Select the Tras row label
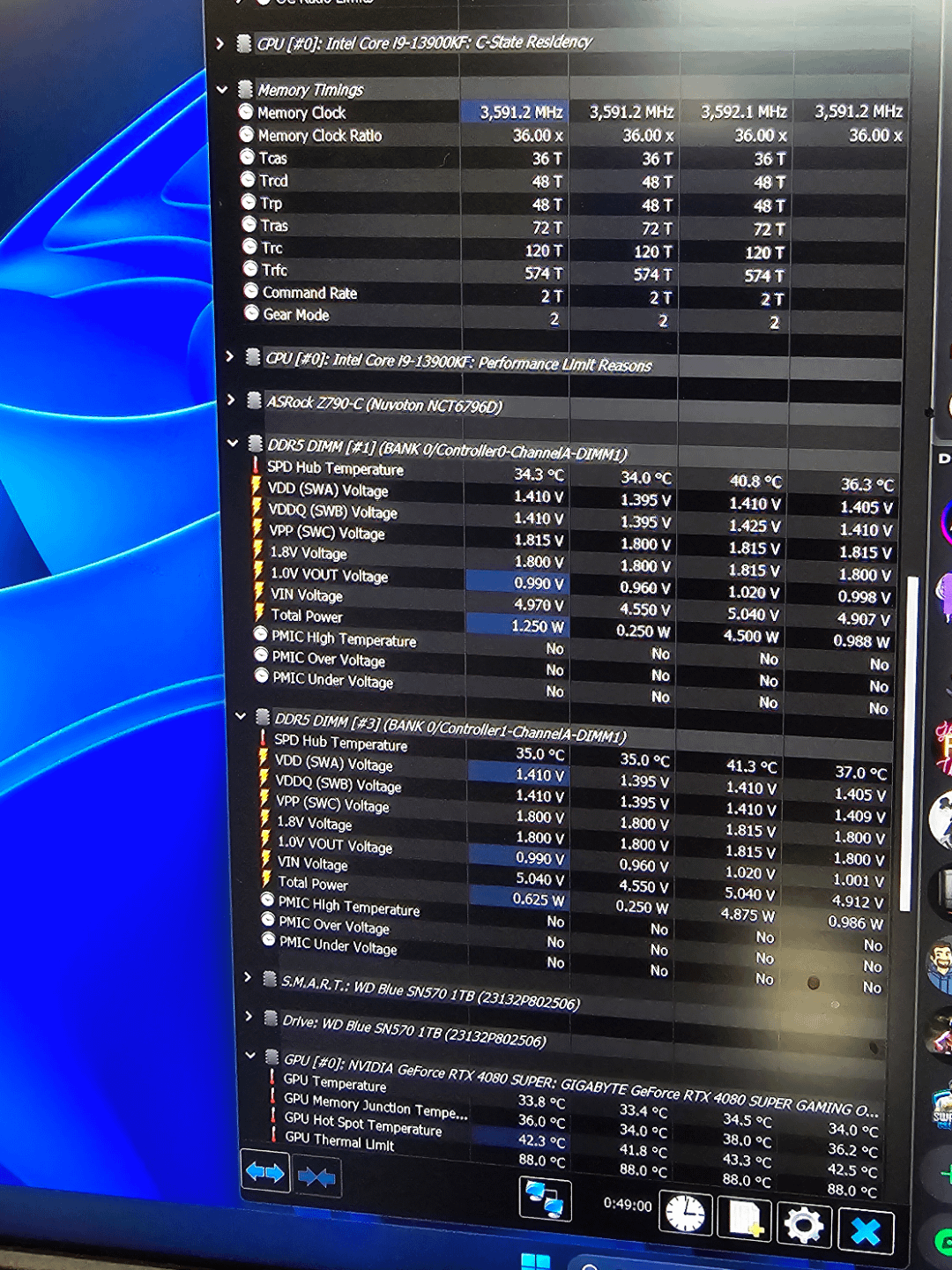Image resolution: width=952 pixels, height=1270 pixels. pos(274,225)
